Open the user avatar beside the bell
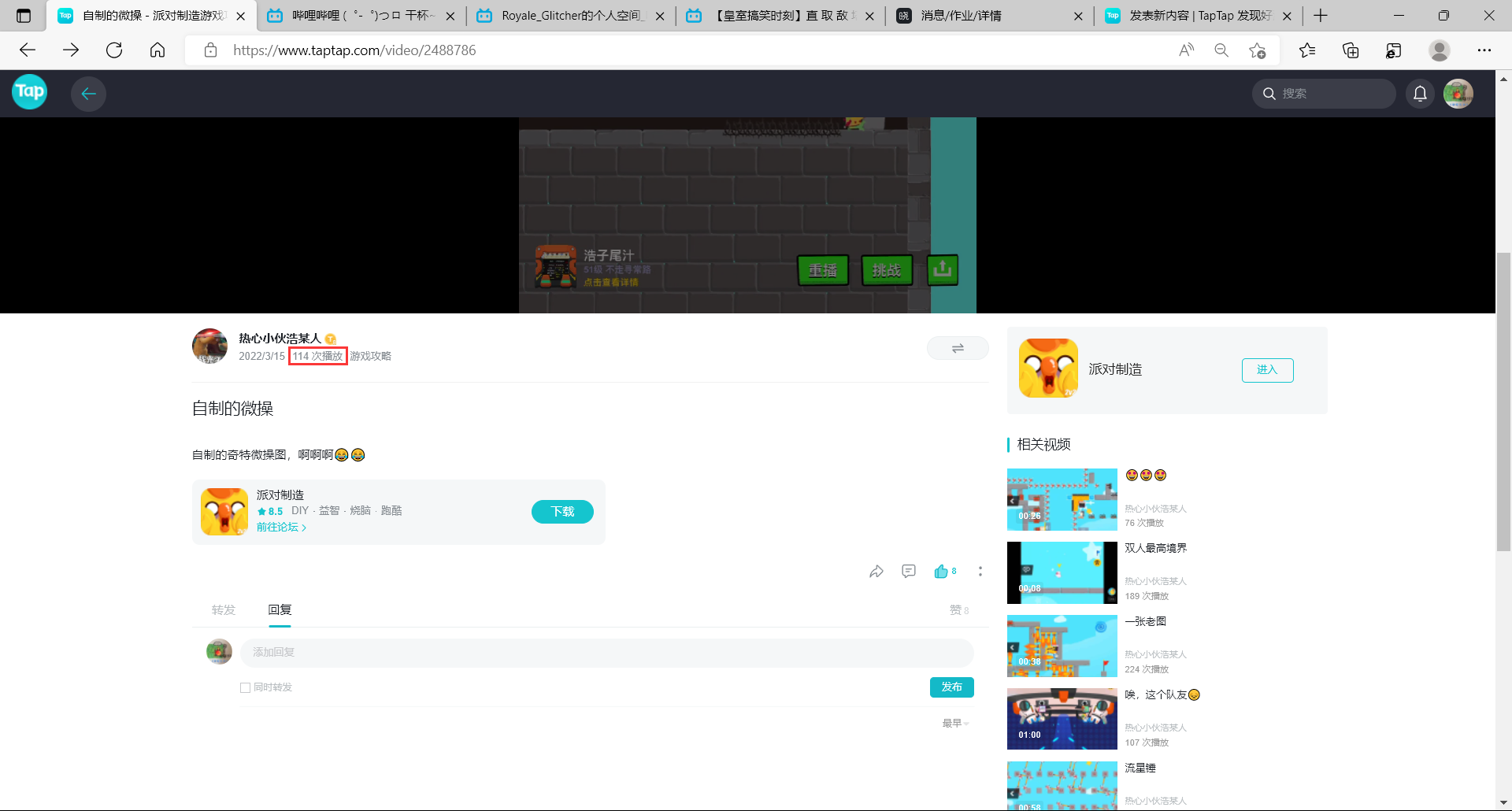Viewport: 1512px width, 811px height. [x=1458, y=94]
